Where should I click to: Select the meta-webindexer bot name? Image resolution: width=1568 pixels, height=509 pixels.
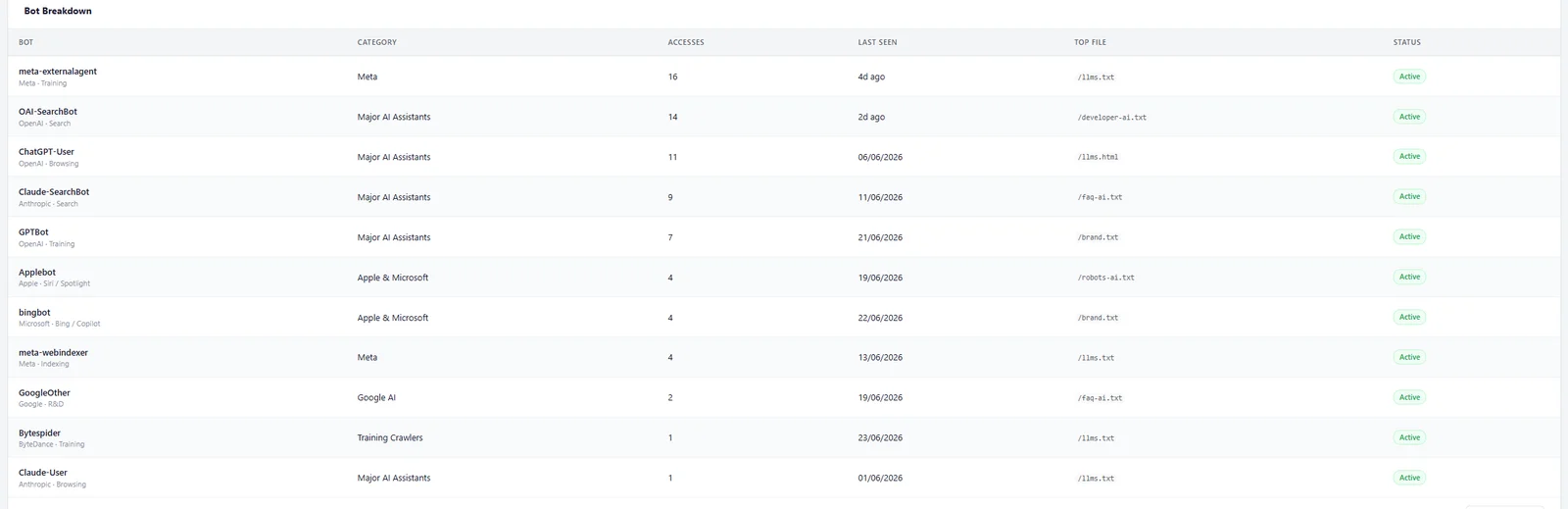[53, 353]
